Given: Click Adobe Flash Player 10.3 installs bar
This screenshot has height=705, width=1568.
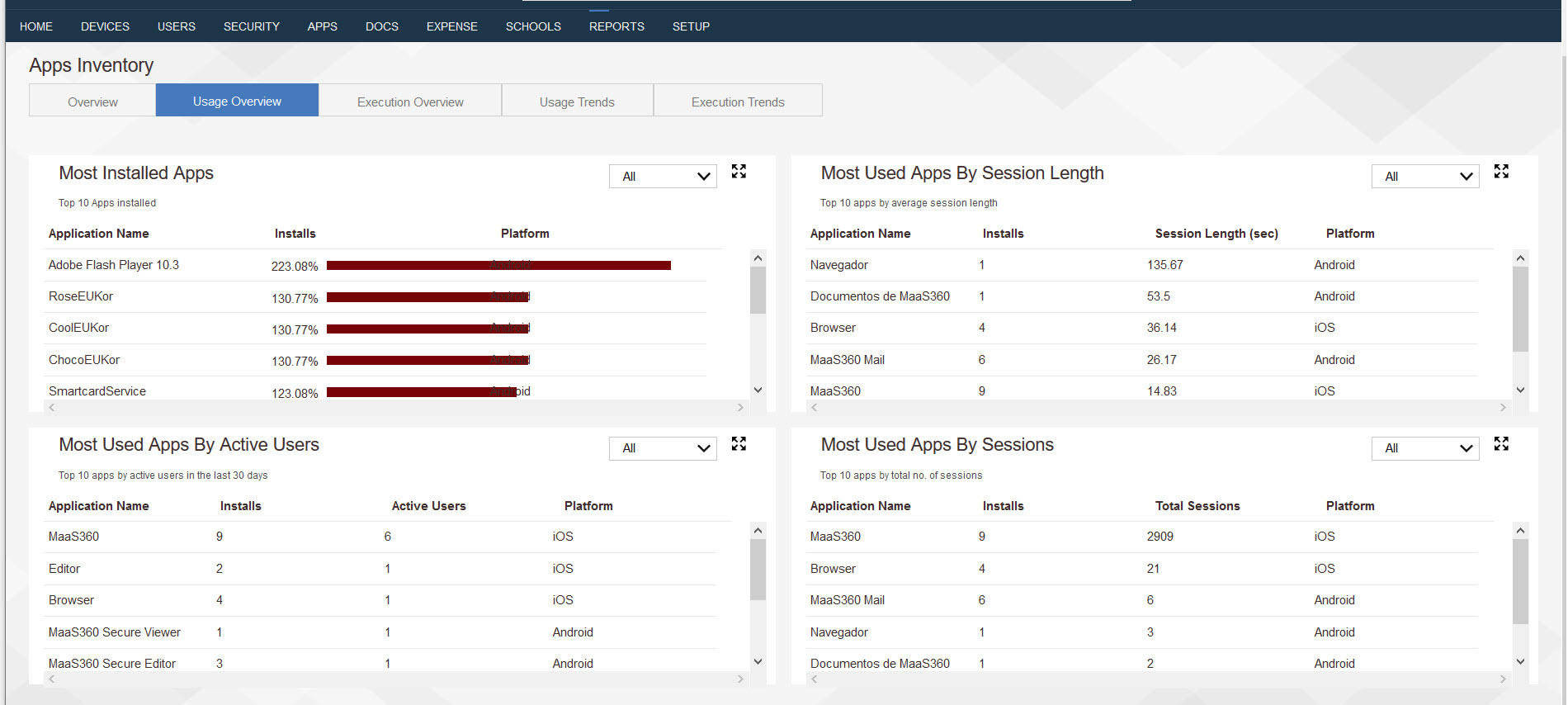Looking at the screenshot, I should point(498,265).
